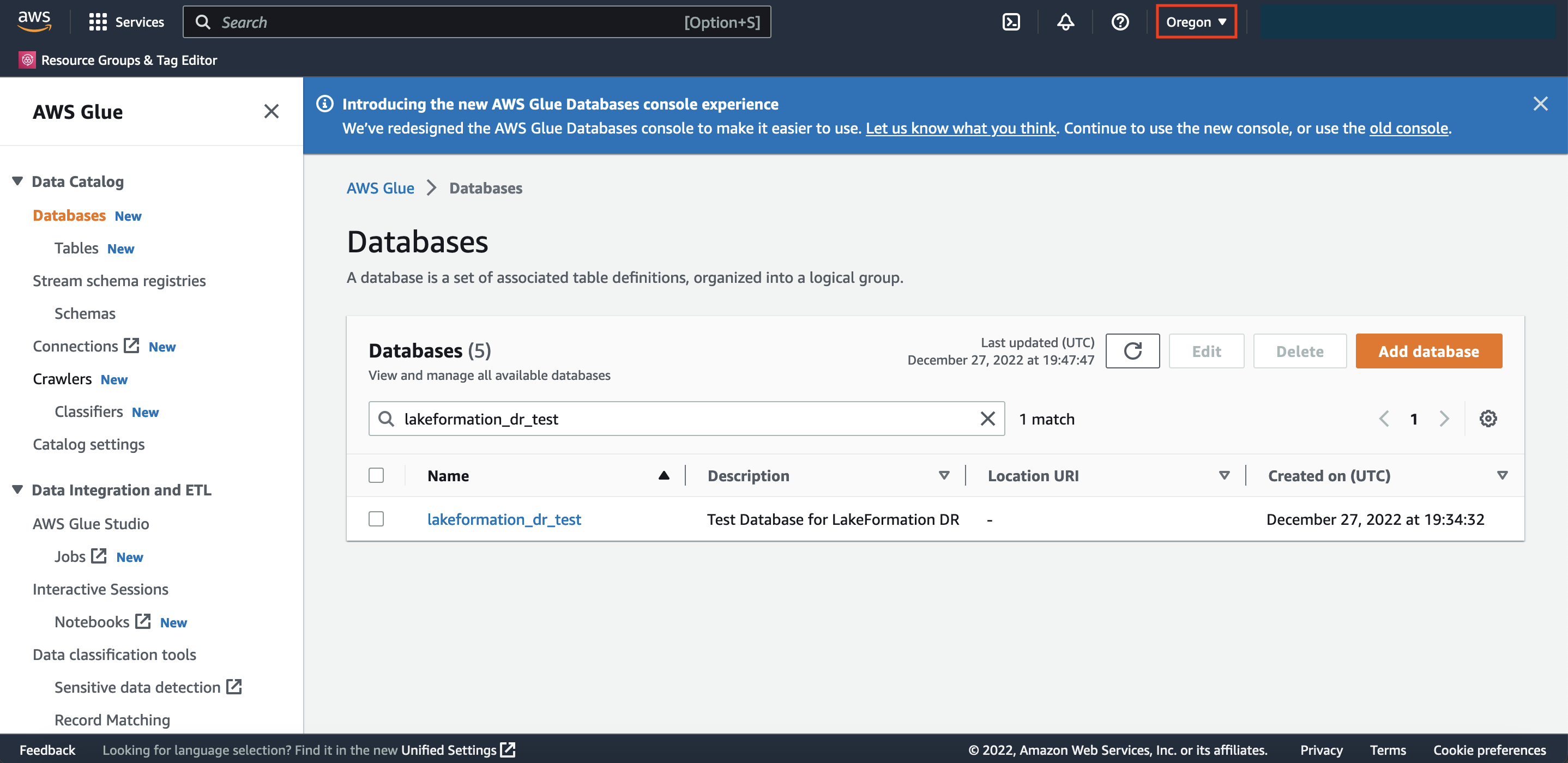Go to next page of databases
This screenshot has width=1568, height=763.
pos(1444,419)
